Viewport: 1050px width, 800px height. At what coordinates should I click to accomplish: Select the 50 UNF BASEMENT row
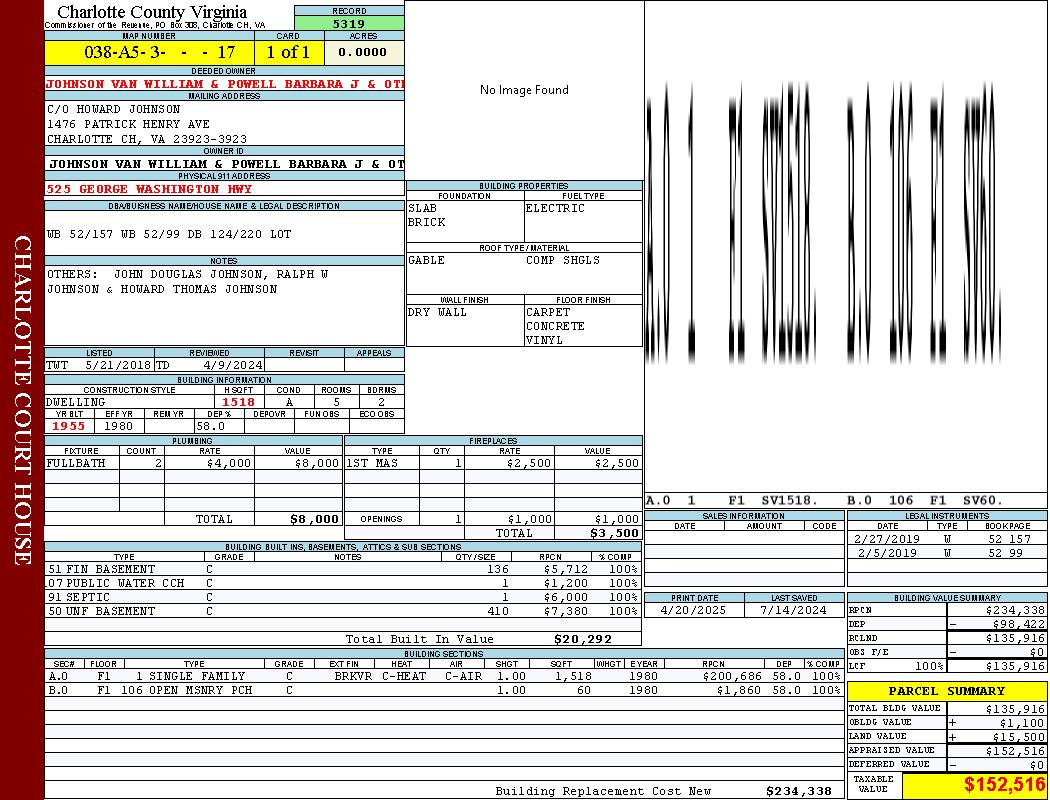343,612
